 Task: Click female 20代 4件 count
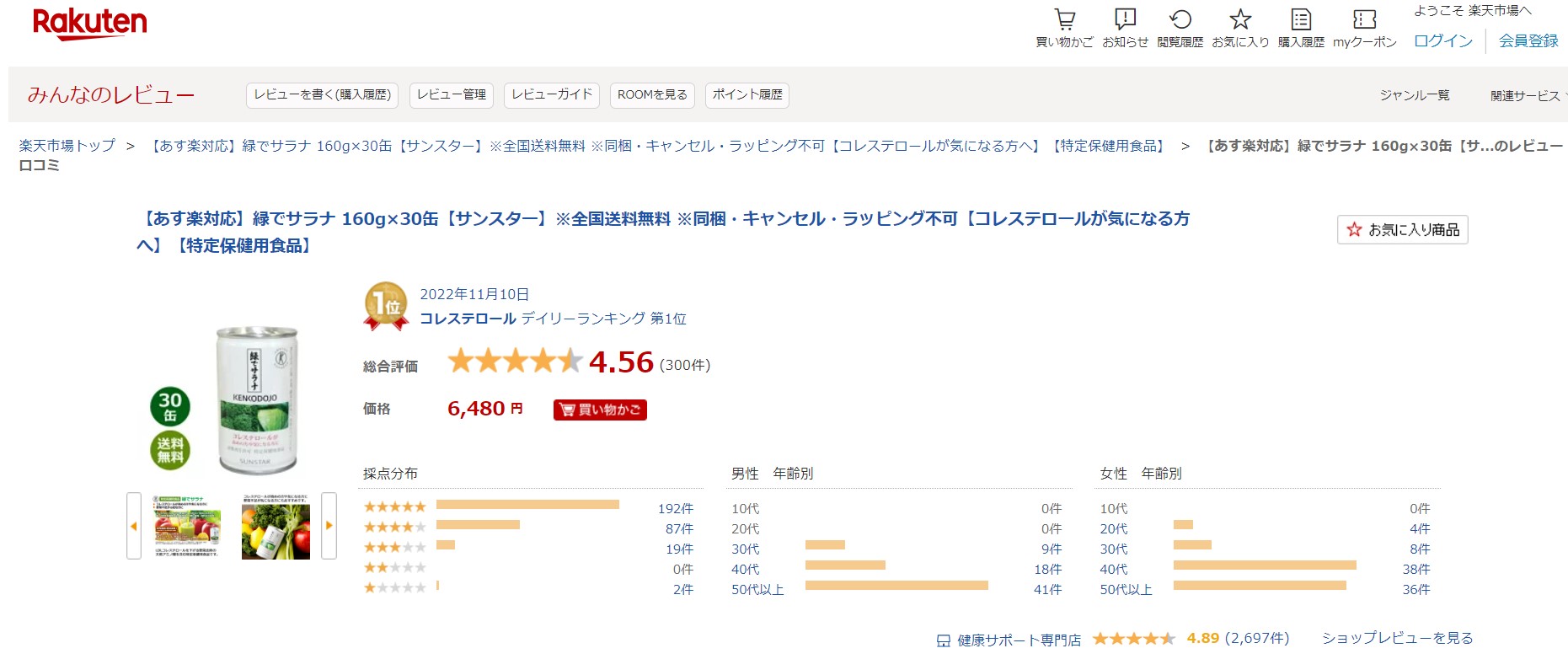pyautogui.click(x=1420, y=528)
